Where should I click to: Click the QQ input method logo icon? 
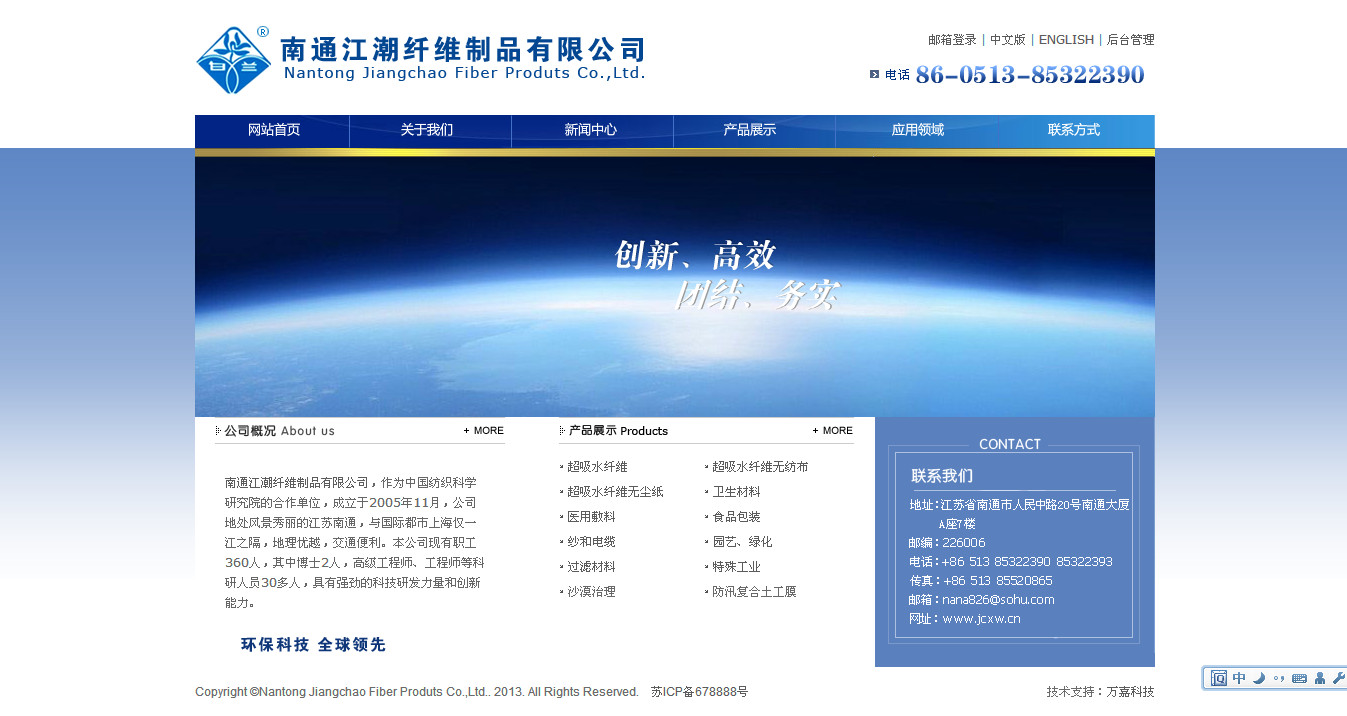point(1218,678)
